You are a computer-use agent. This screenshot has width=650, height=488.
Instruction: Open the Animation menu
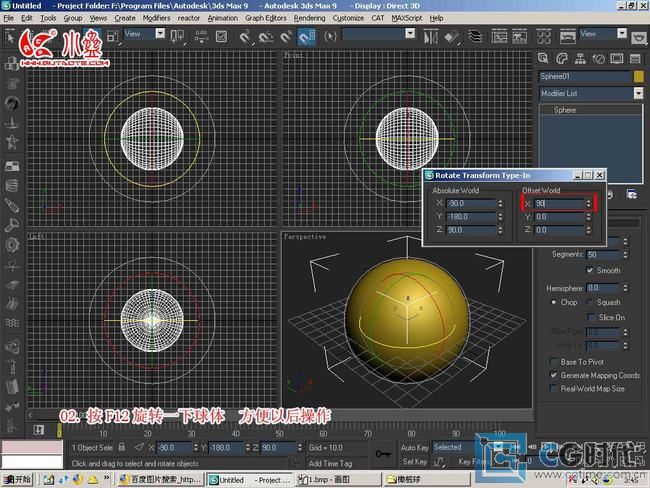coord(223,18)
